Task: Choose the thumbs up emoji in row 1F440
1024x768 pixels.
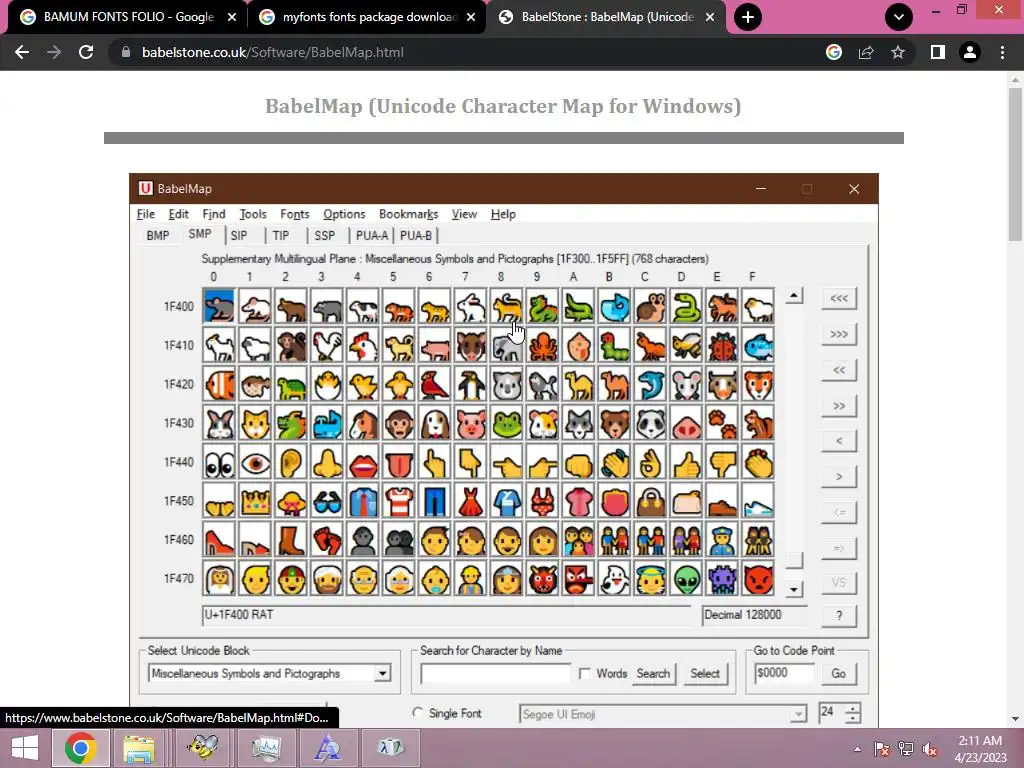Action: 686,462
